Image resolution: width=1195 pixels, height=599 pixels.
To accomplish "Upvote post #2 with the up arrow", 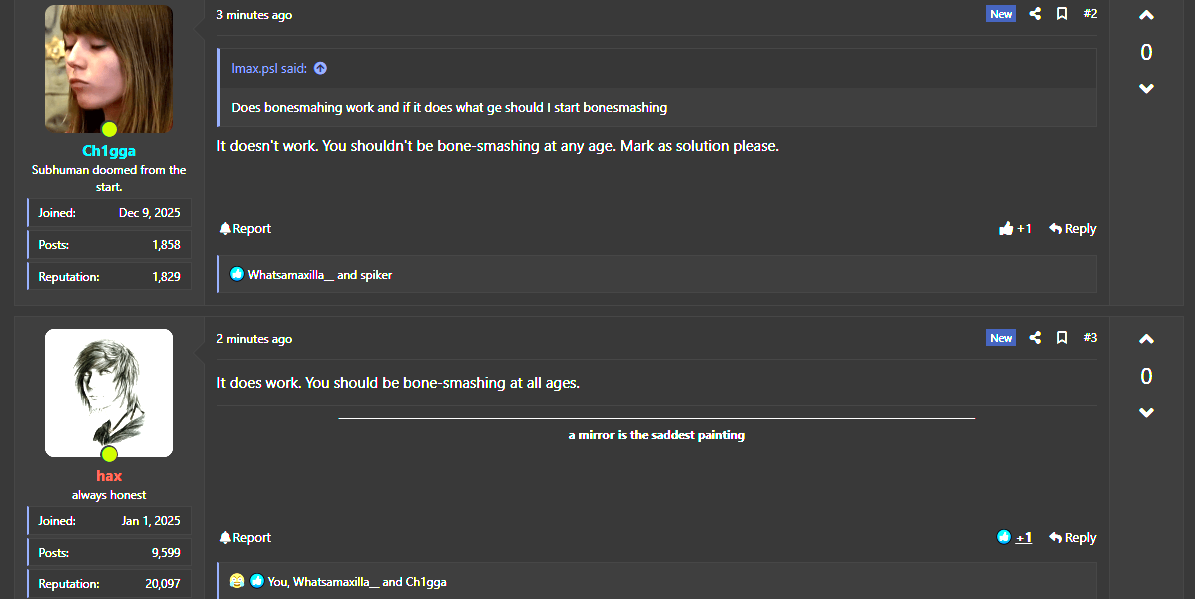I will (x=1146, y=16).
